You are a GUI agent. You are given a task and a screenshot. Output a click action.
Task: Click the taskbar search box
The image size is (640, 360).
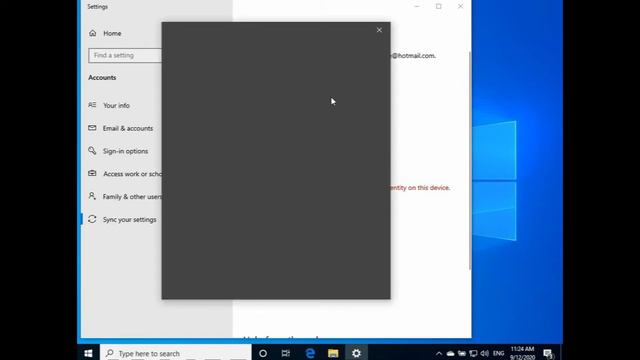point(176,353)
